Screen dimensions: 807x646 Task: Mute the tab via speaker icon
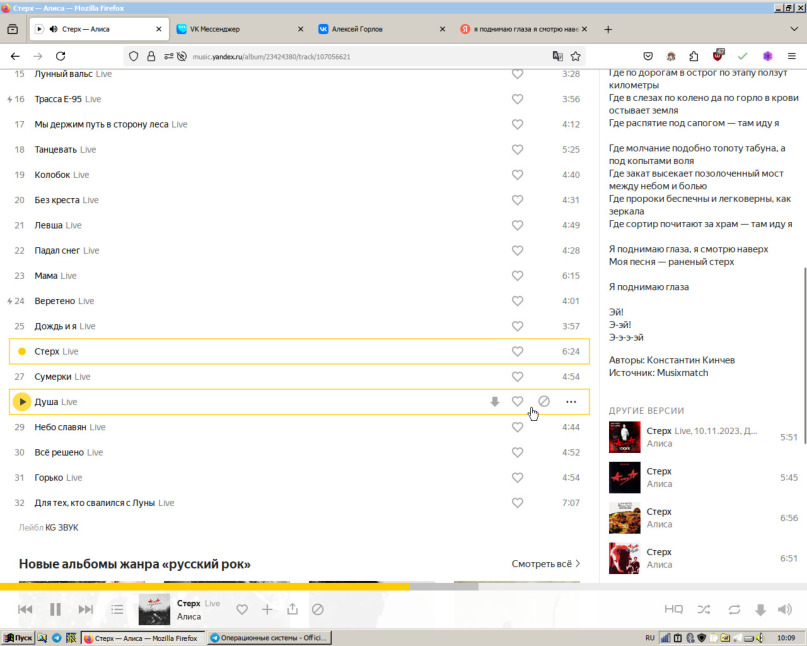coord(53,29)
